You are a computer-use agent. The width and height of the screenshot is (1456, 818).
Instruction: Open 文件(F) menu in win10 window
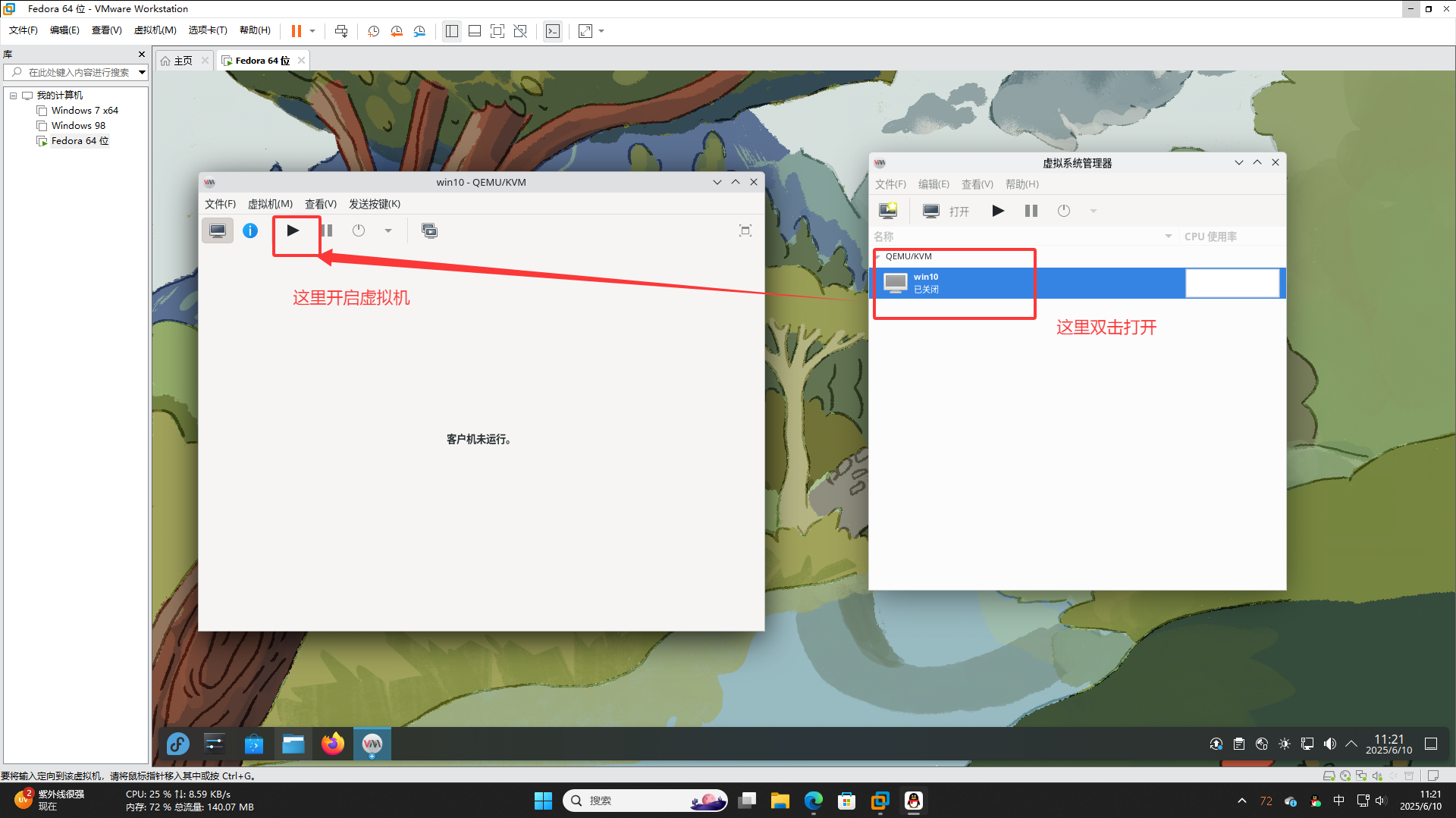[x=220, y=204]
